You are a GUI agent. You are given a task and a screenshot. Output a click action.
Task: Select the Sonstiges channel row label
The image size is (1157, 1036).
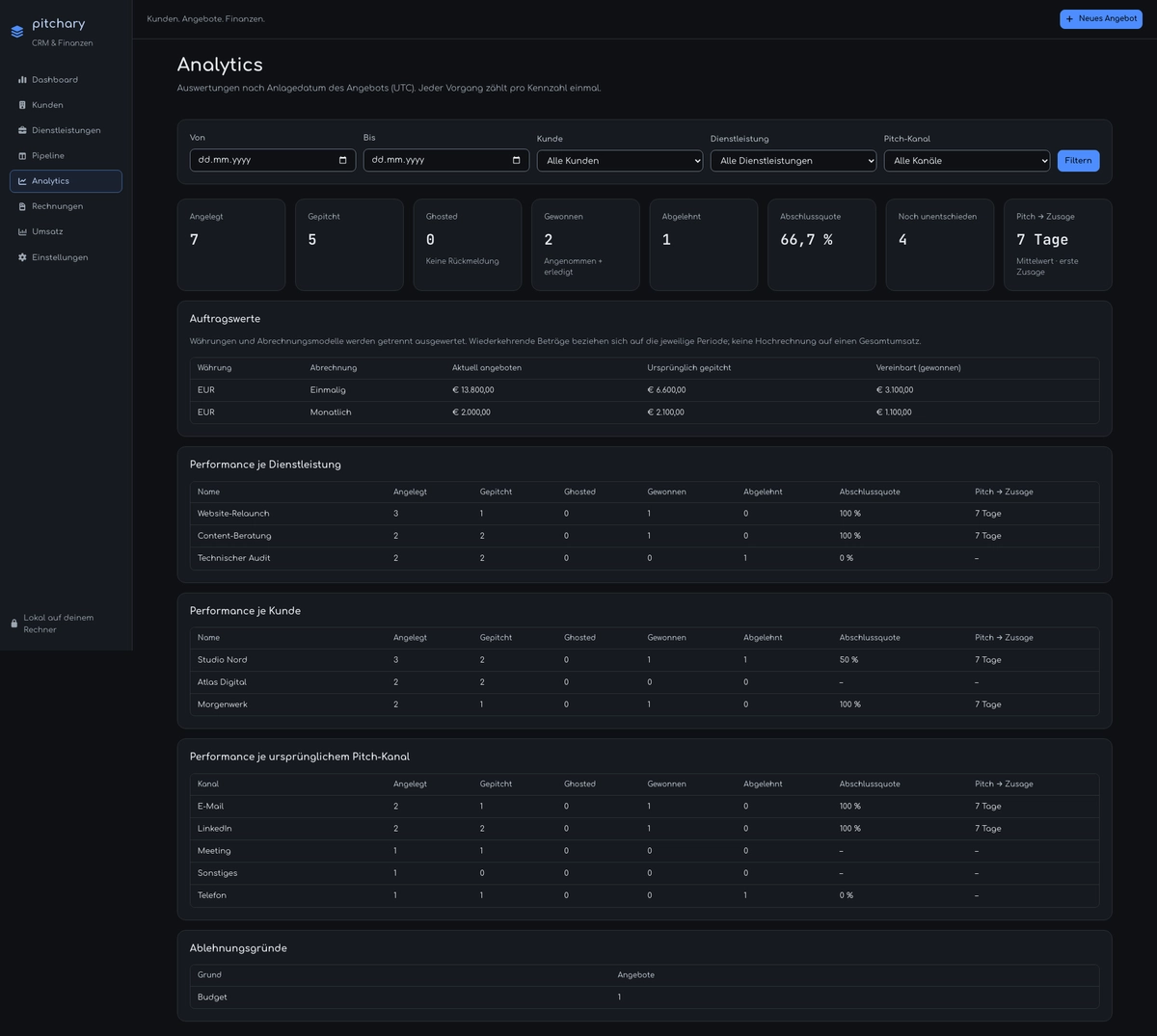pyautogui.click(x=217, y=873)
